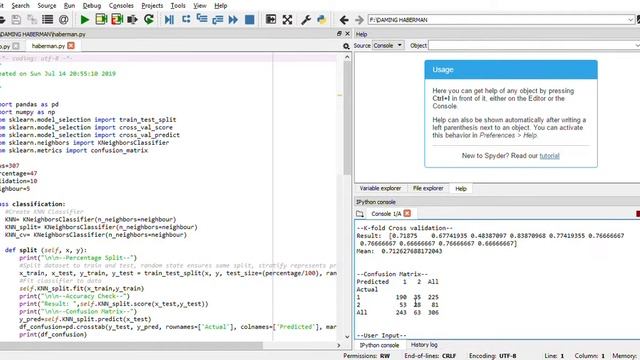Click Step over (run current line) icon
Viewport: 640px width, 360px height.
coord(186,19)
